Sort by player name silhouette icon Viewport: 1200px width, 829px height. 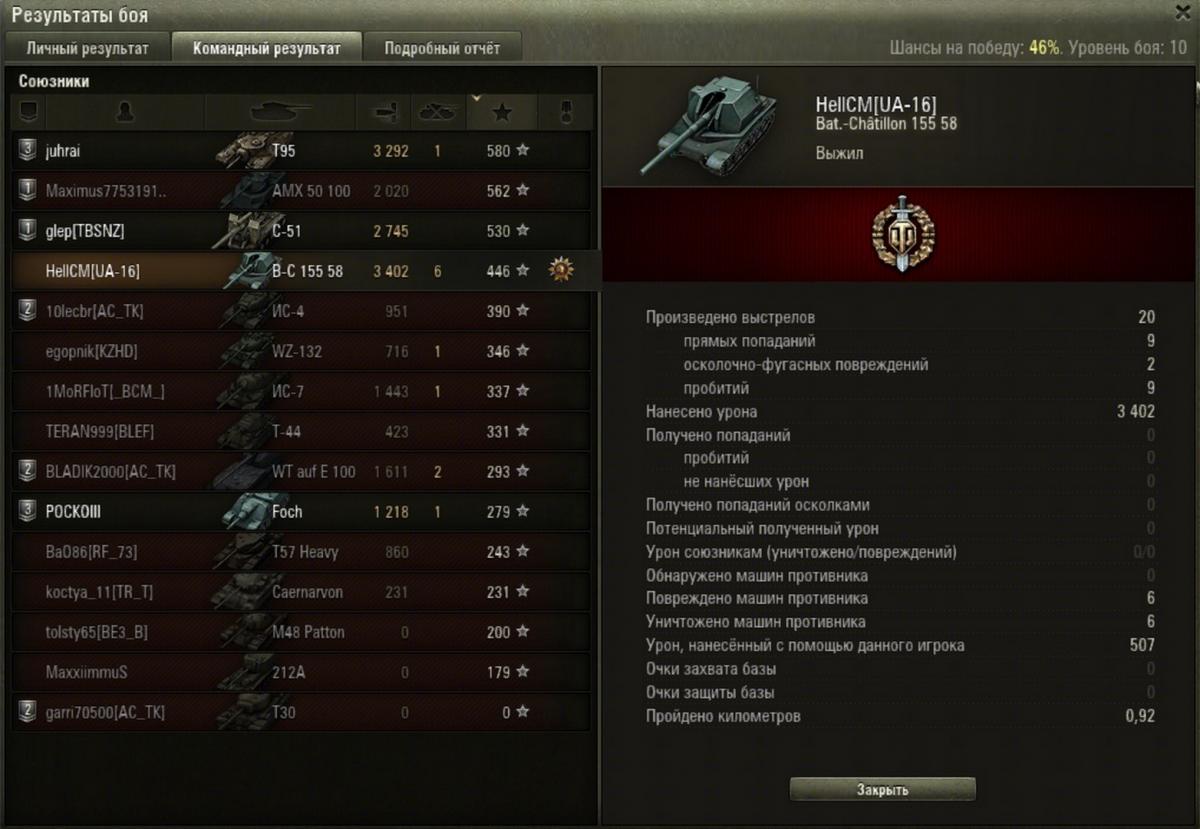click(125, 112)
